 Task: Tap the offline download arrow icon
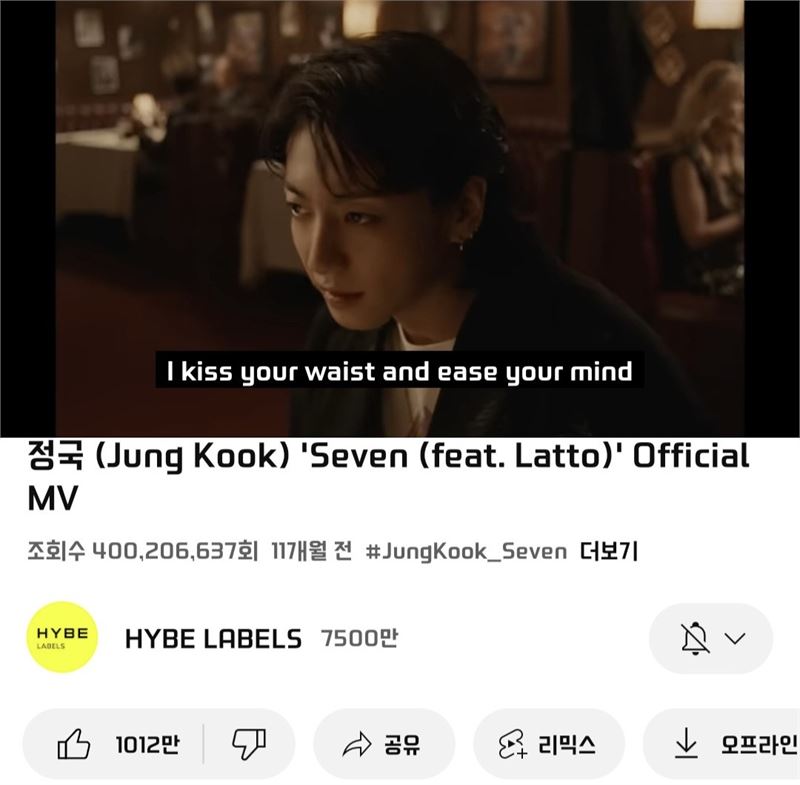point(686,743)
